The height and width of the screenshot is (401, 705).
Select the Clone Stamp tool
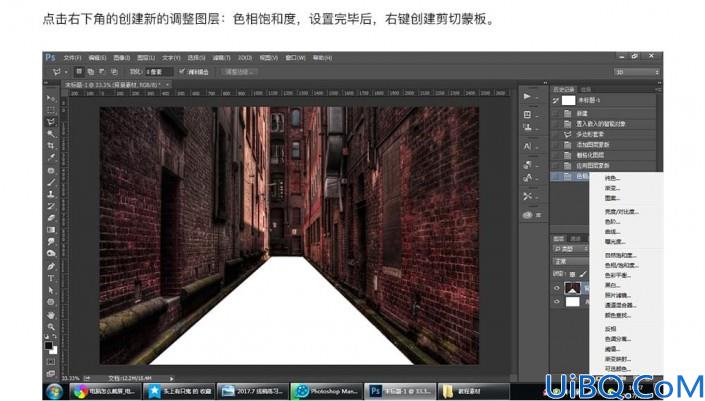(x=51, y=194)
